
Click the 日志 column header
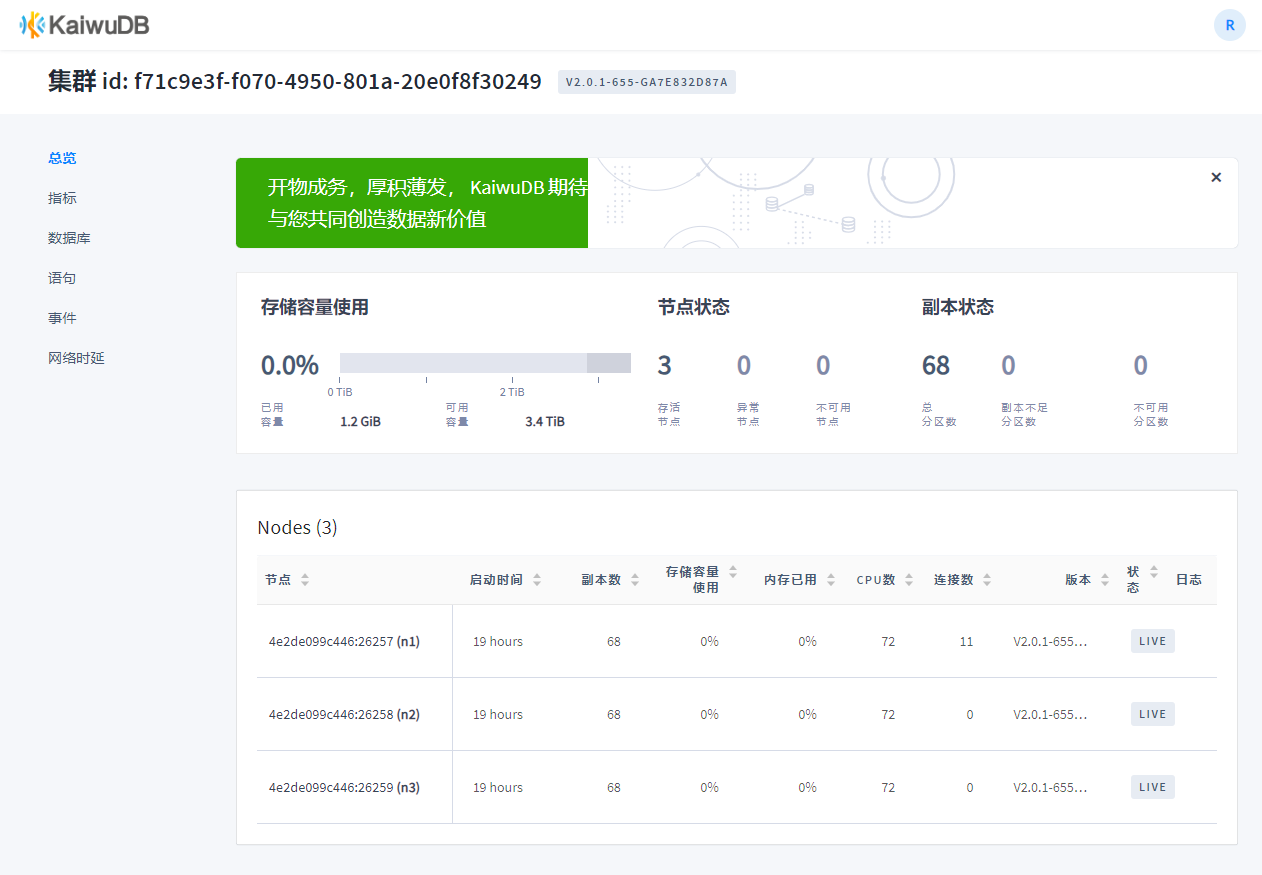[1189, 580]
